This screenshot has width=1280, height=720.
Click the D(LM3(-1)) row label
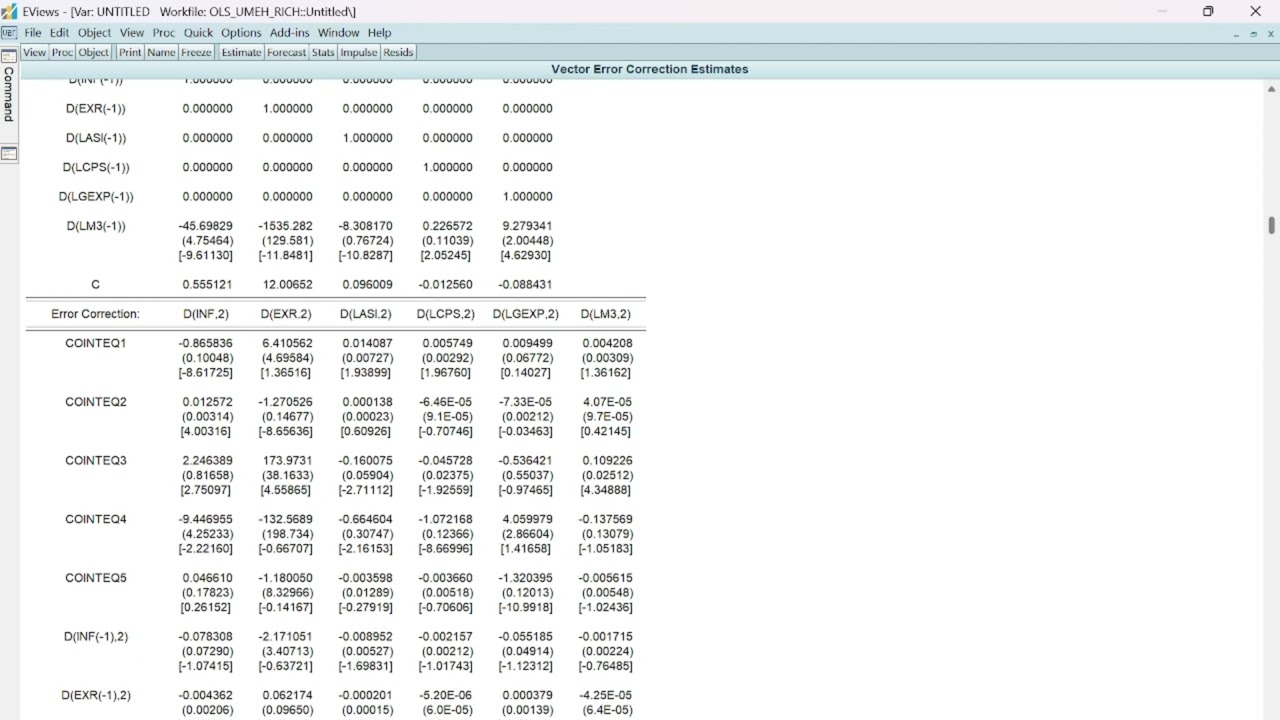[x=96, y=226]
